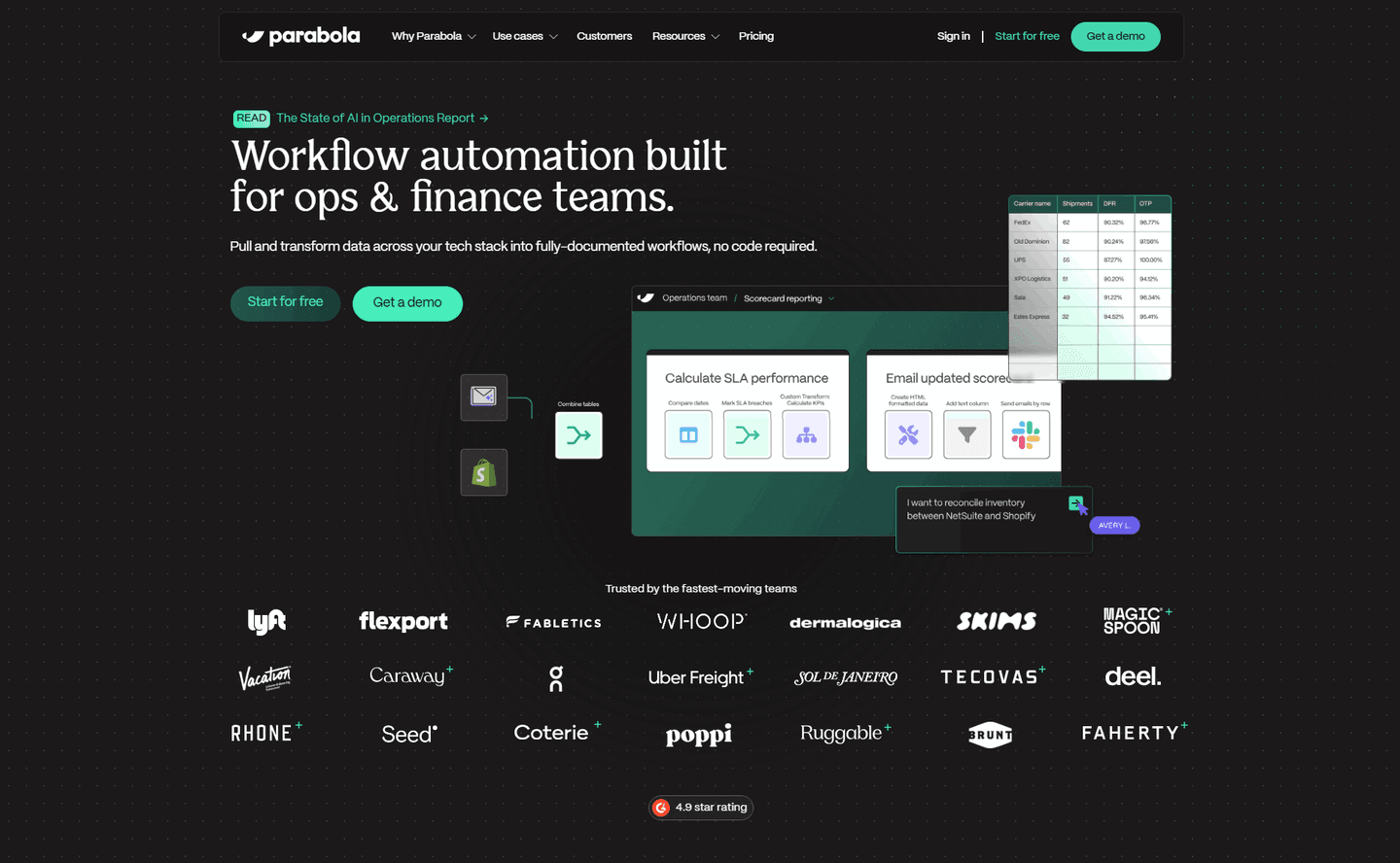Open the Scorecard reporting dropdown
Image resolution: width=1400 pixels, height=863 pixels.
pyautogui.click(x=789, y=298)
